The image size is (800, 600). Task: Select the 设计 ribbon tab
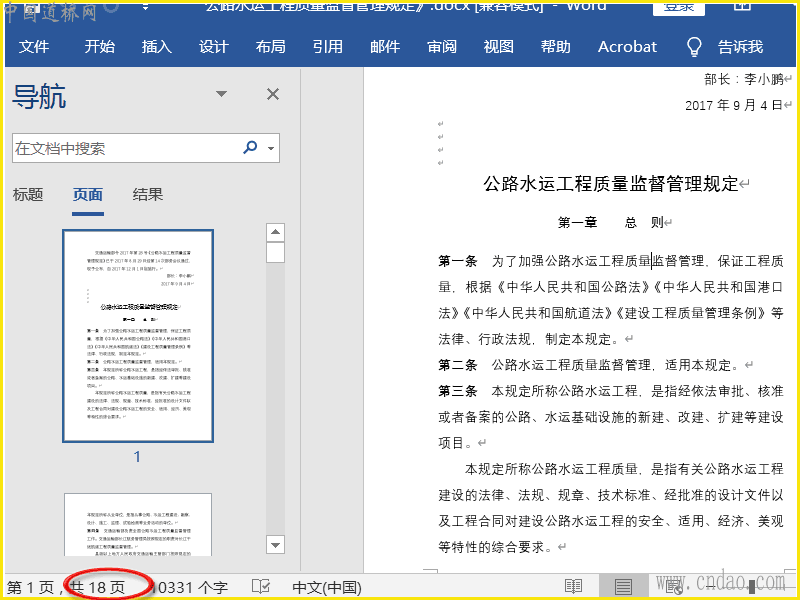pyautogui.click(x=214, y=47)
